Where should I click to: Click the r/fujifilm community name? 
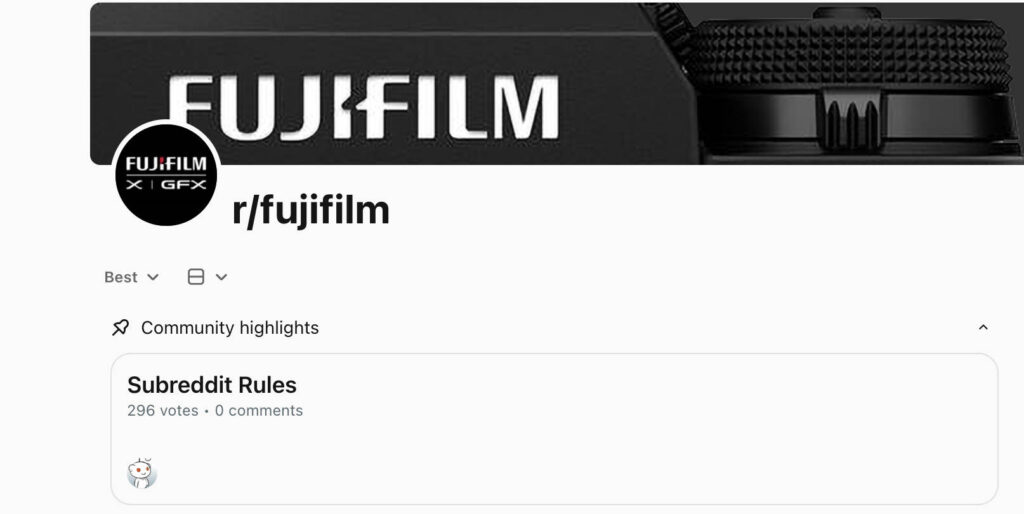tap(310, 211)
